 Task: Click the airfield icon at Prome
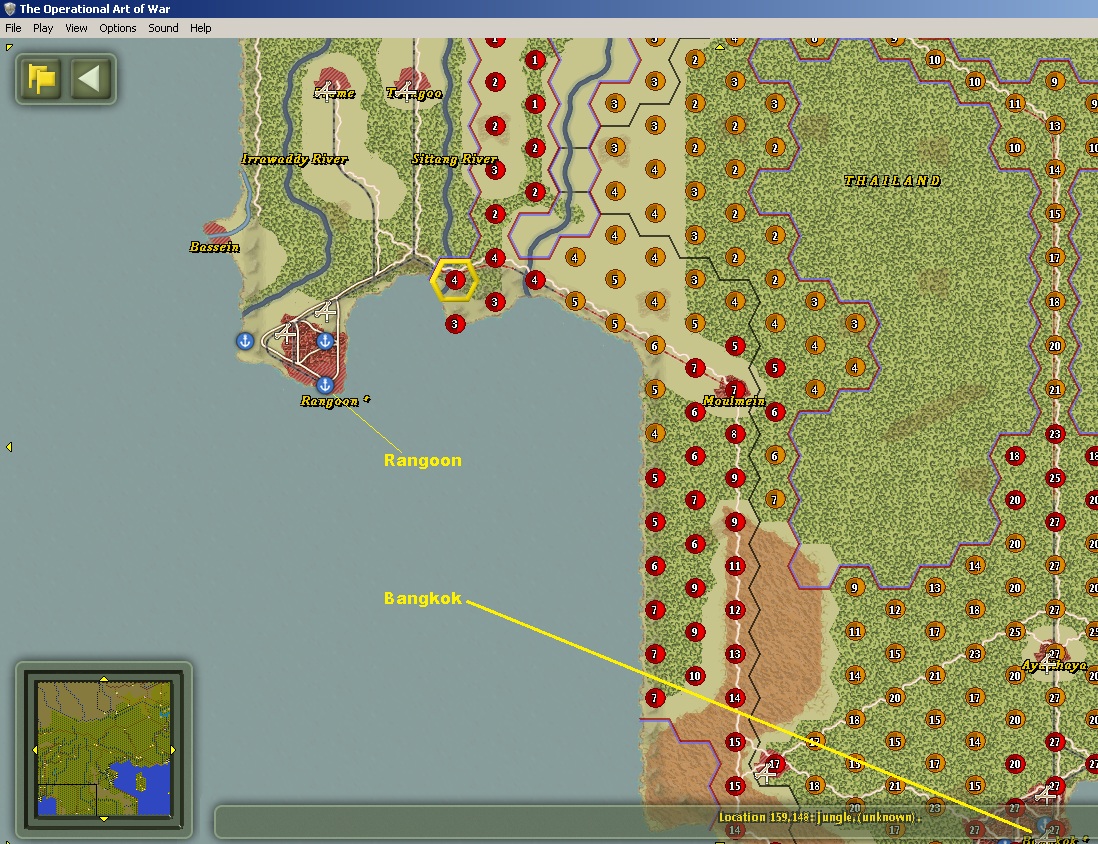tap(325, 91)
